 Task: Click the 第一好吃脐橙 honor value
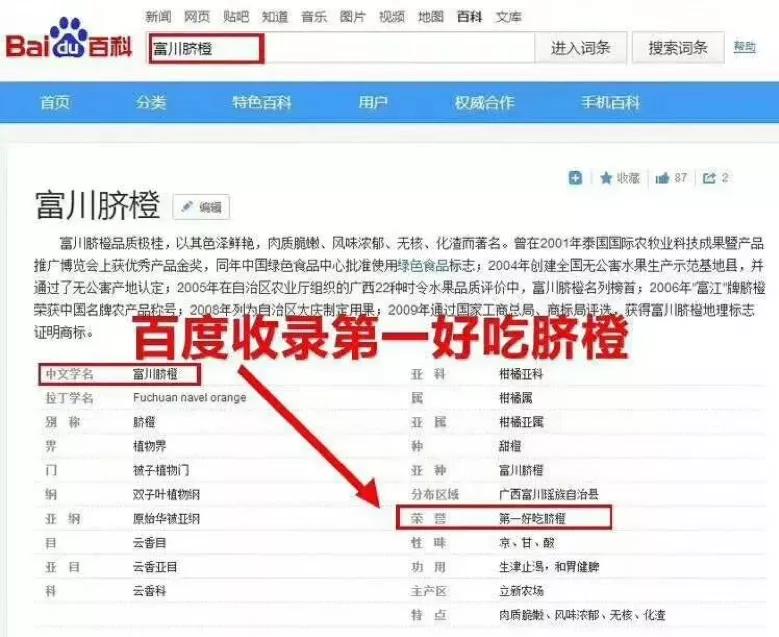(532, 519)
